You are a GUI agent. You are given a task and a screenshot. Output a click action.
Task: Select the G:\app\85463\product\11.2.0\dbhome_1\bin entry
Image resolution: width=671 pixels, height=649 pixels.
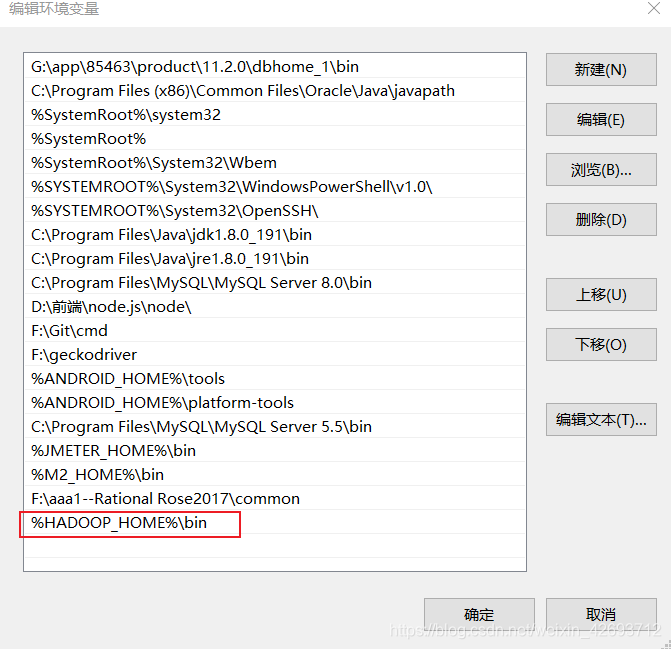[x=275, y=67]
